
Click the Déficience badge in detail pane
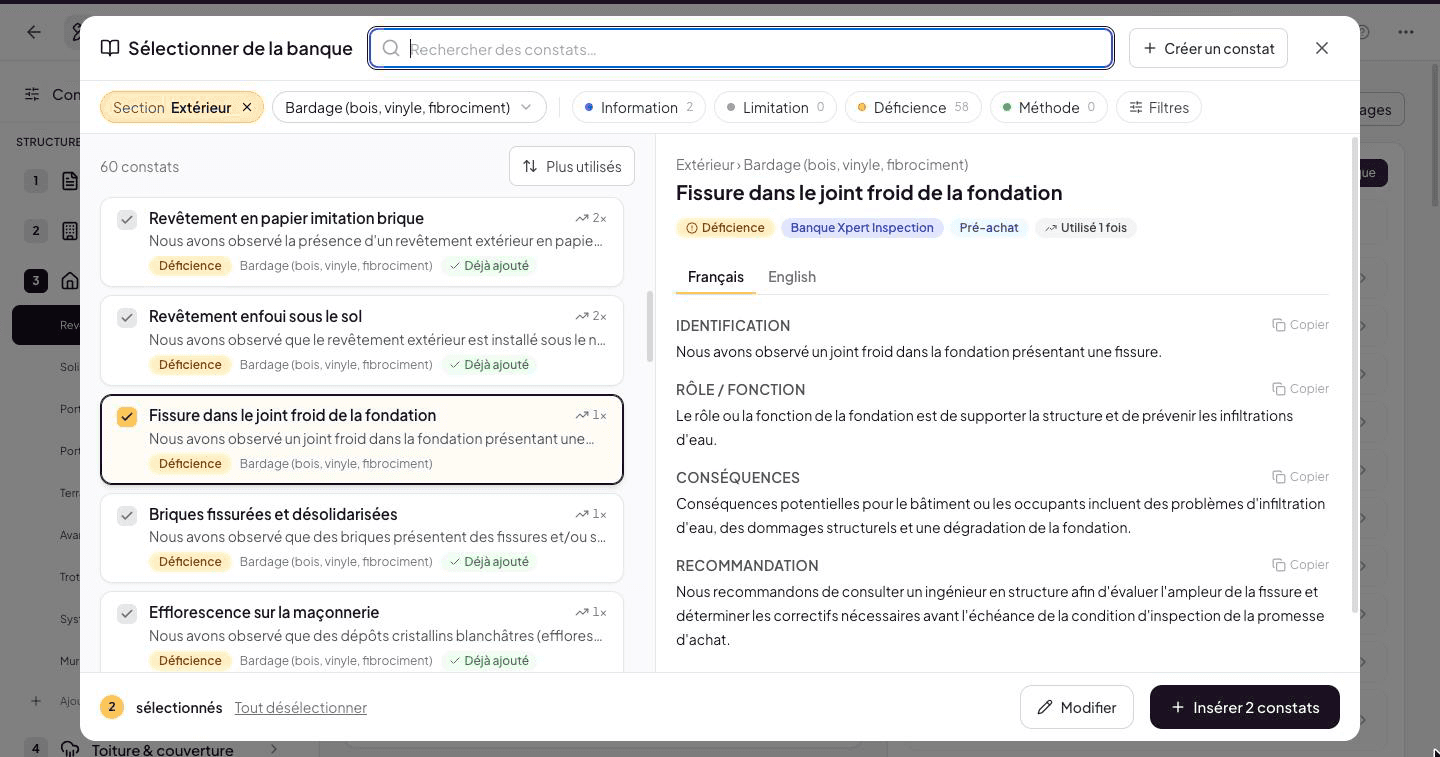point(725,228)
